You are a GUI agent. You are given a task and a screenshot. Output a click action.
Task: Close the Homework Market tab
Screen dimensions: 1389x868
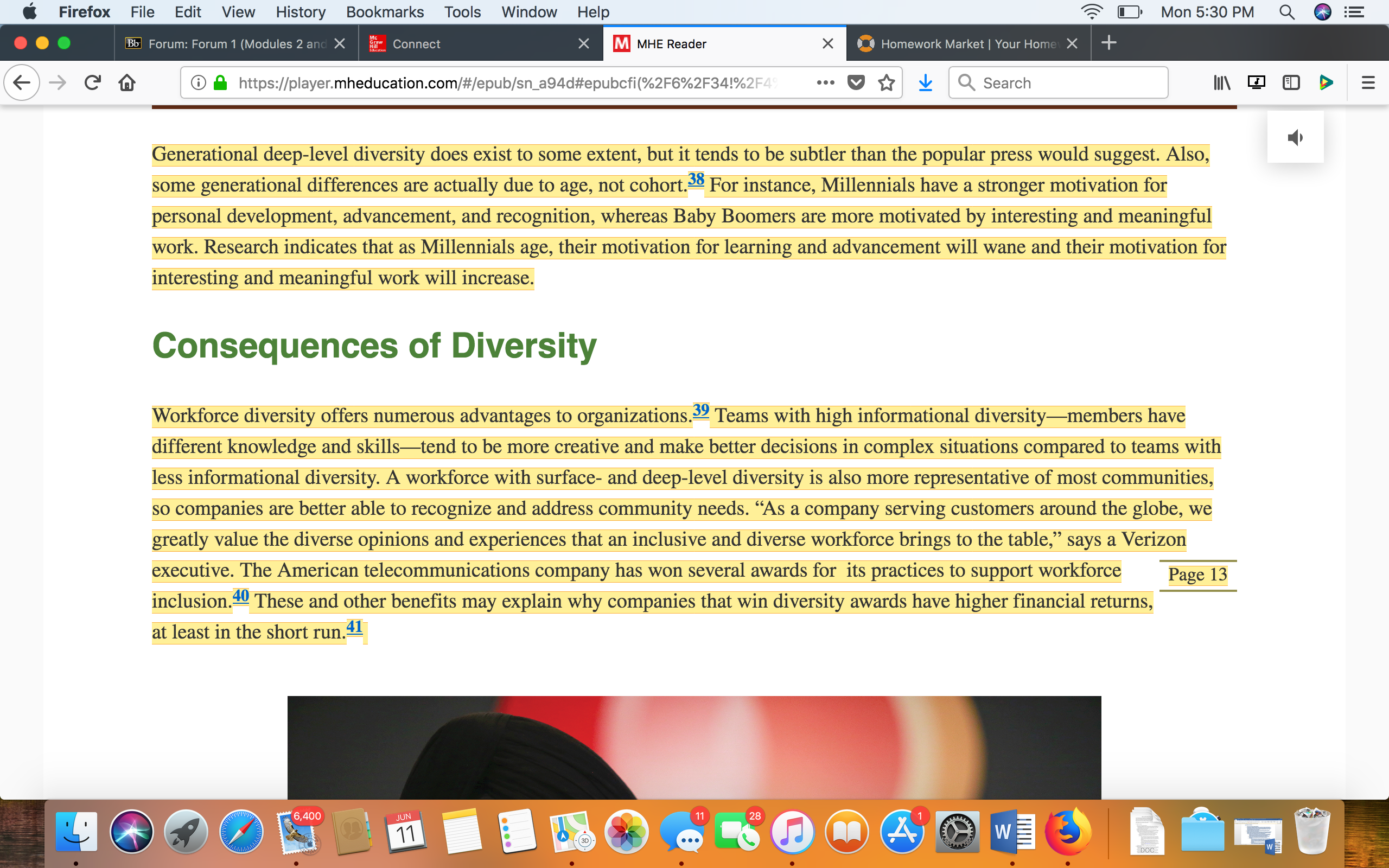point(1072,43)
